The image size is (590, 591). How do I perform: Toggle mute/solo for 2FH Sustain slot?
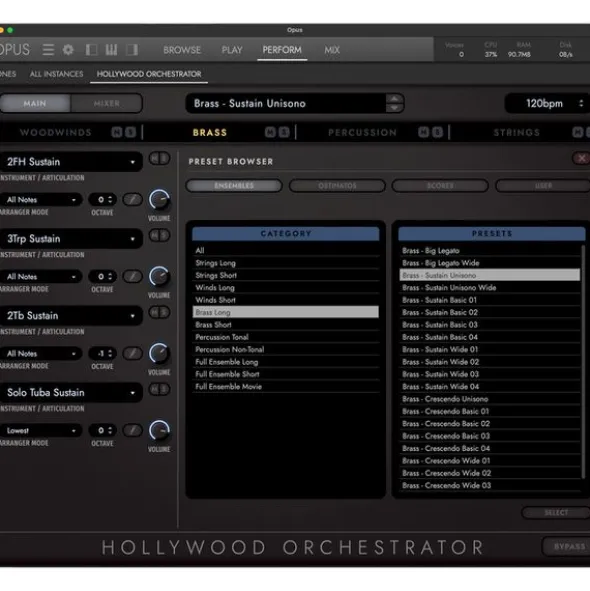[x=159, y=158]
